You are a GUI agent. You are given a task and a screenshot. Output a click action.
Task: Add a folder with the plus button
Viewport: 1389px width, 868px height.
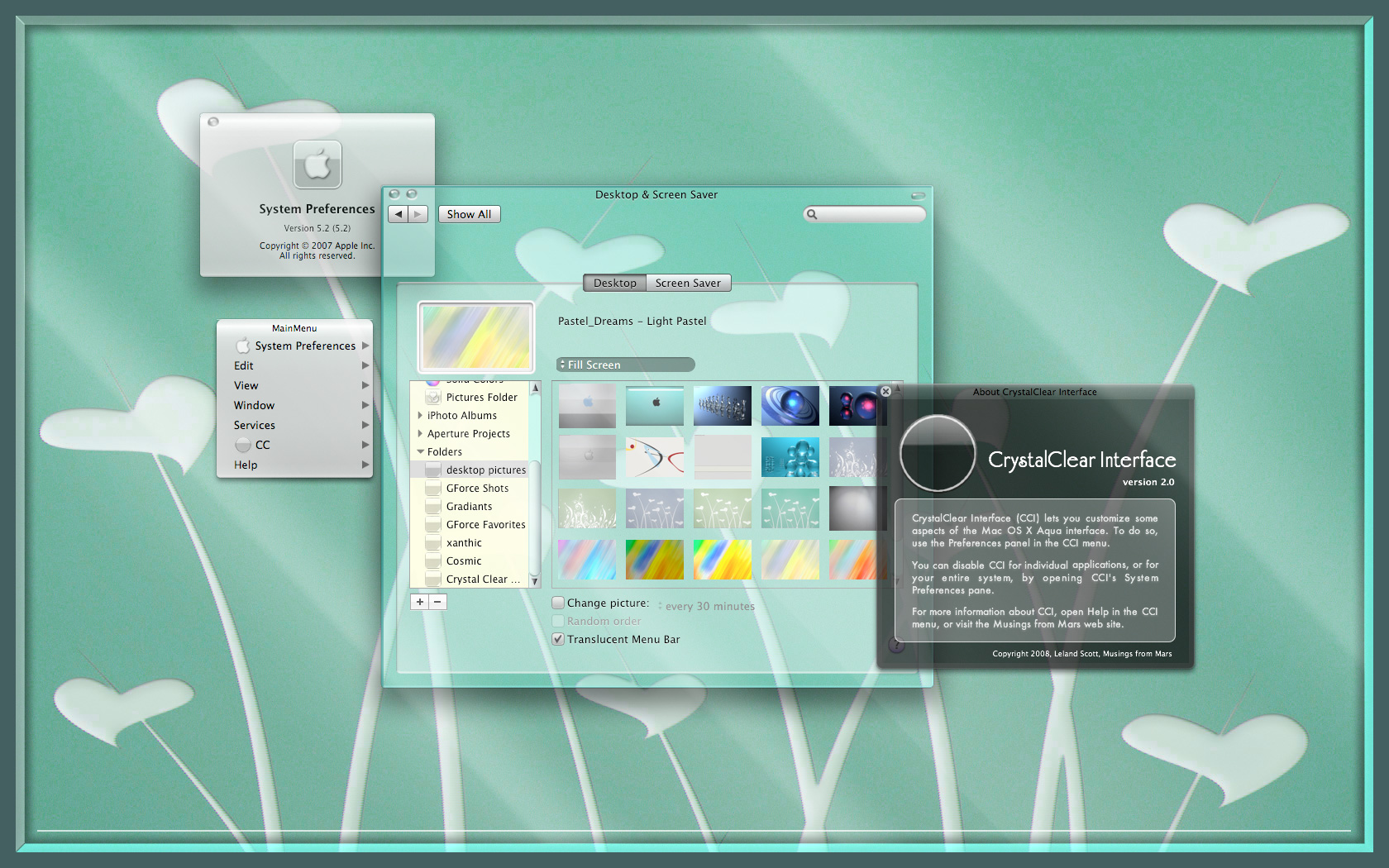(420, 602)
